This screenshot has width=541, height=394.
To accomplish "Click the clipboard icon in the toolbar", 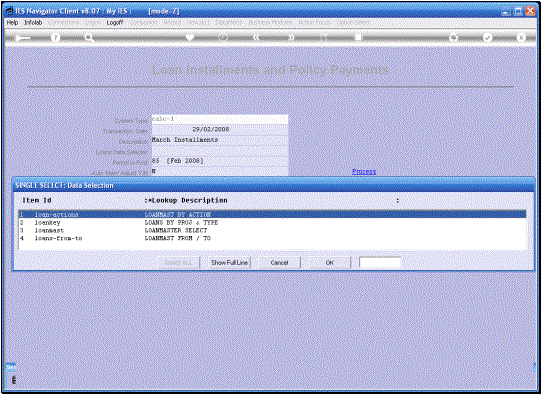I will tap(358, 37).
